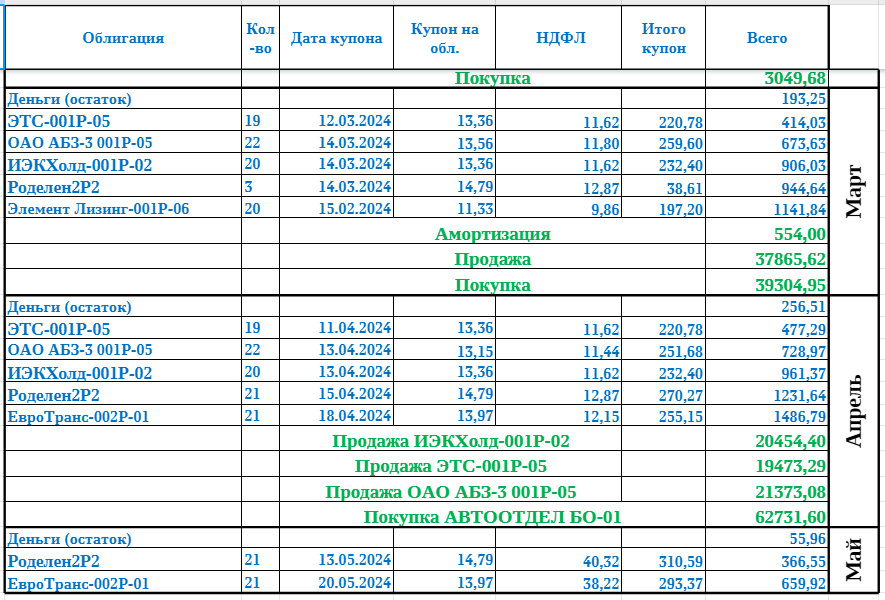885x600 pixels.
Task: Select the НДФЛ value 40,32
Action: [x=601, y=562]
